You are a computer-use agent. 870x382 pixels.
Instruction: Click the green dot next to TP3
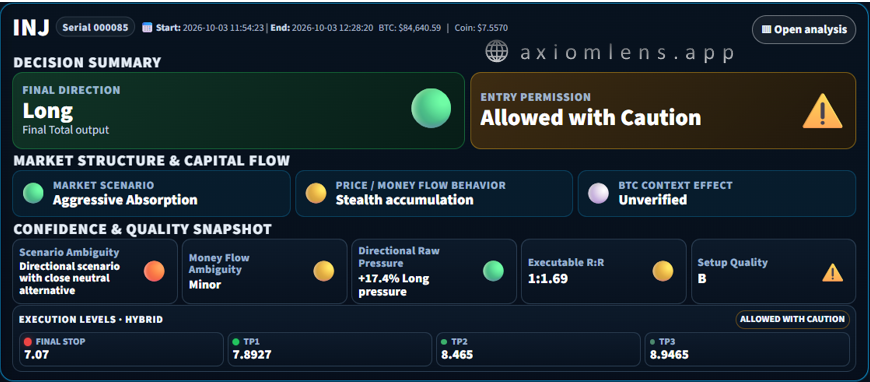pos(653,342)
